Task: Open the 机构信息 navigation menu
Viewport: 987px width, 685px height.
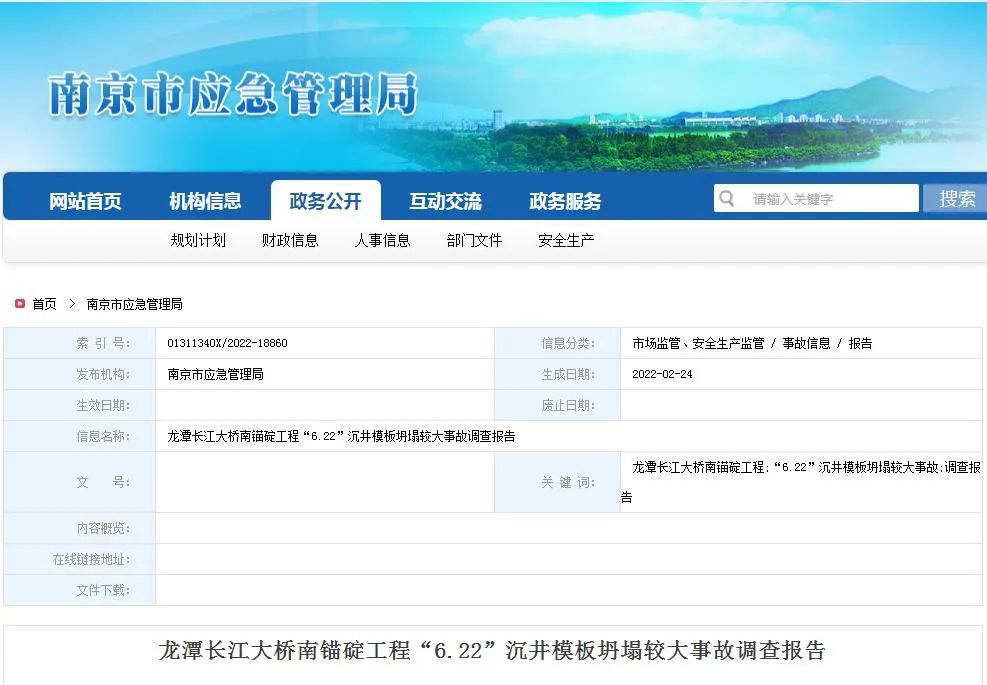Action: (207, 199)
